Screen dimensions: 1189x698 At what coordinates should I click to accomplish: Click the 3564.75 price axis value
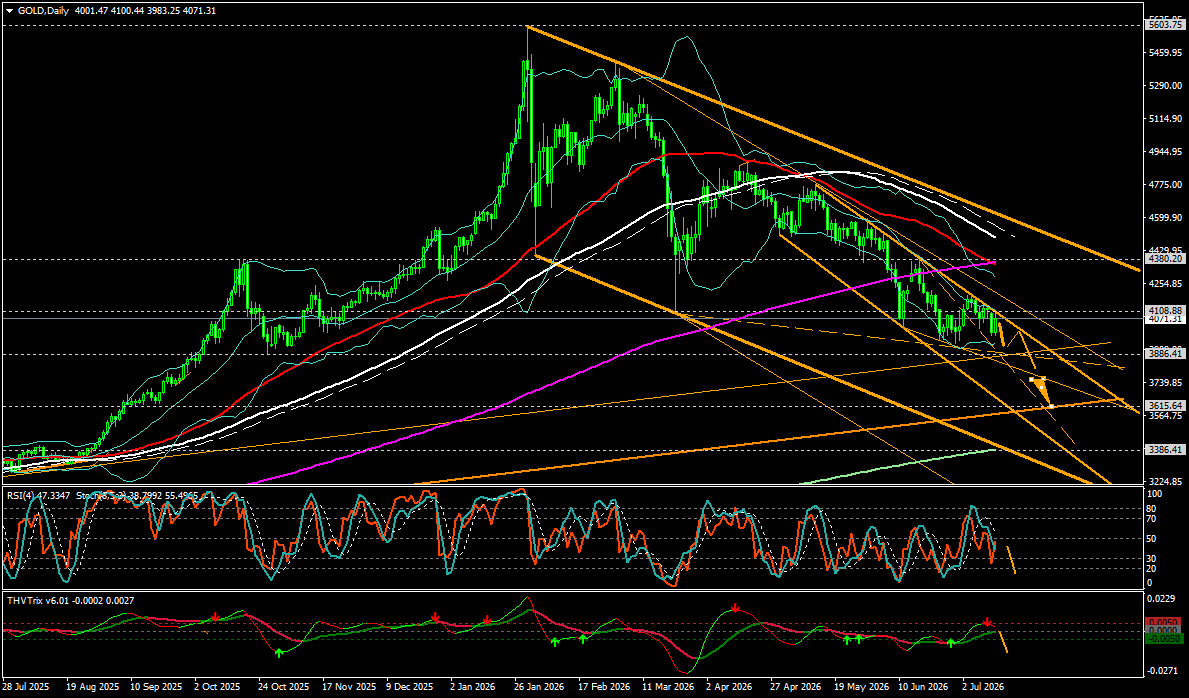point(1166,416)
